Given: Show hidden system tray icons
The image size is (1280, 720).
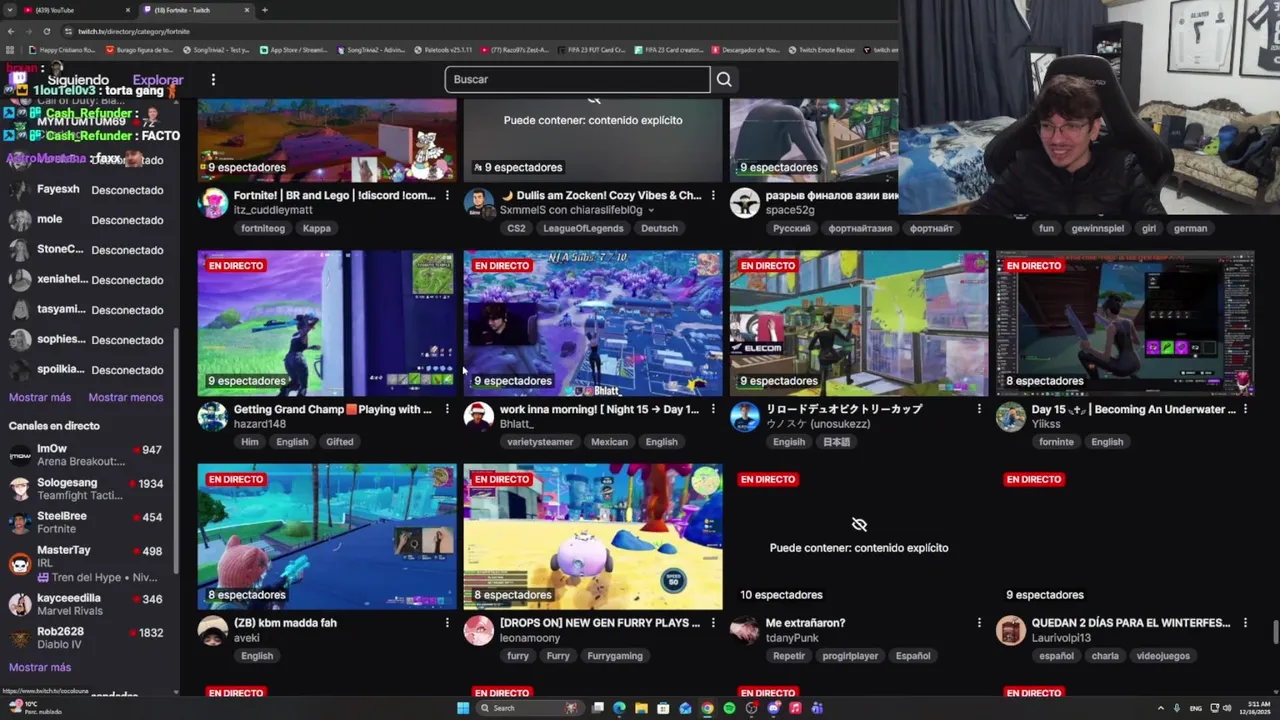Looking at the screenshot, I should pyautogui.click(x=1160, y=708).
